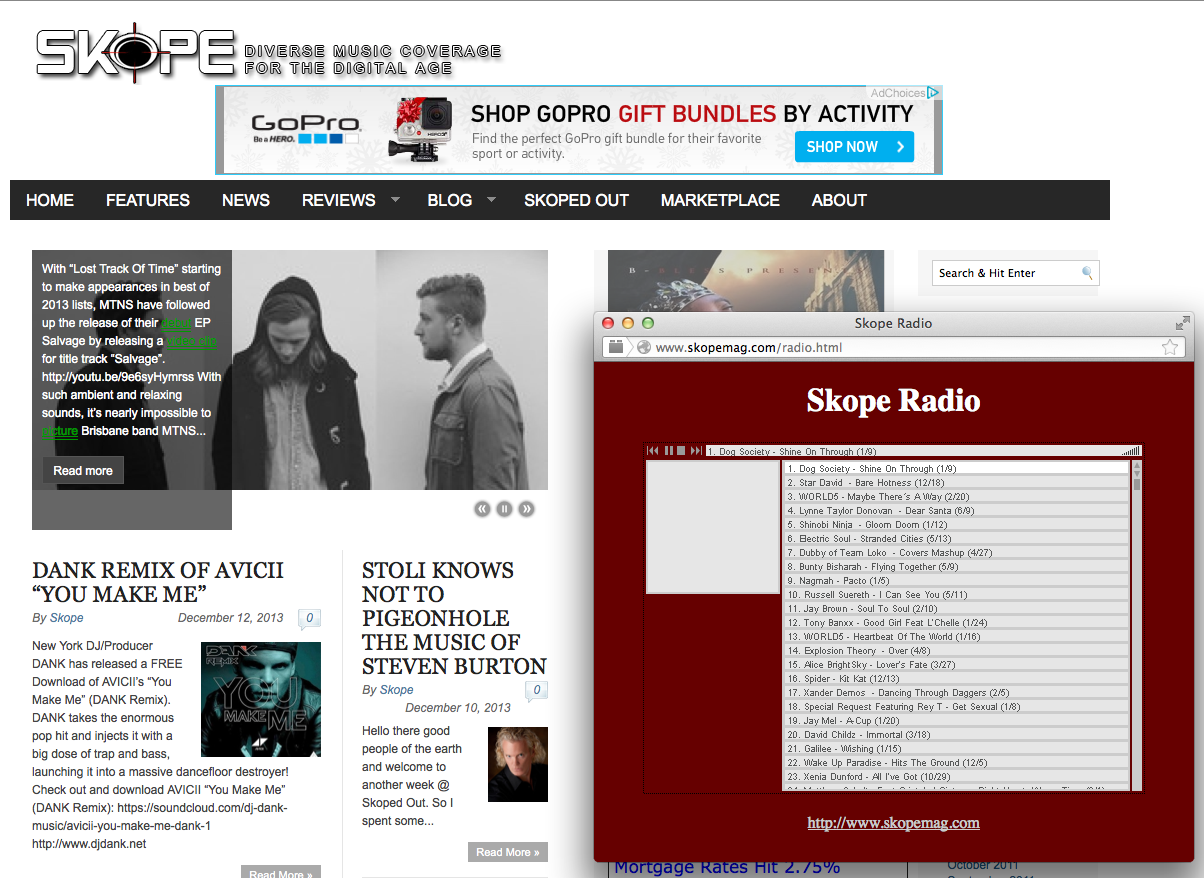Image resolution: width=1204 pixels, height=878 pixels.
Task: Open the http://www.skopemag.com link in Skope Radio
Action: (x=892, y=823)
